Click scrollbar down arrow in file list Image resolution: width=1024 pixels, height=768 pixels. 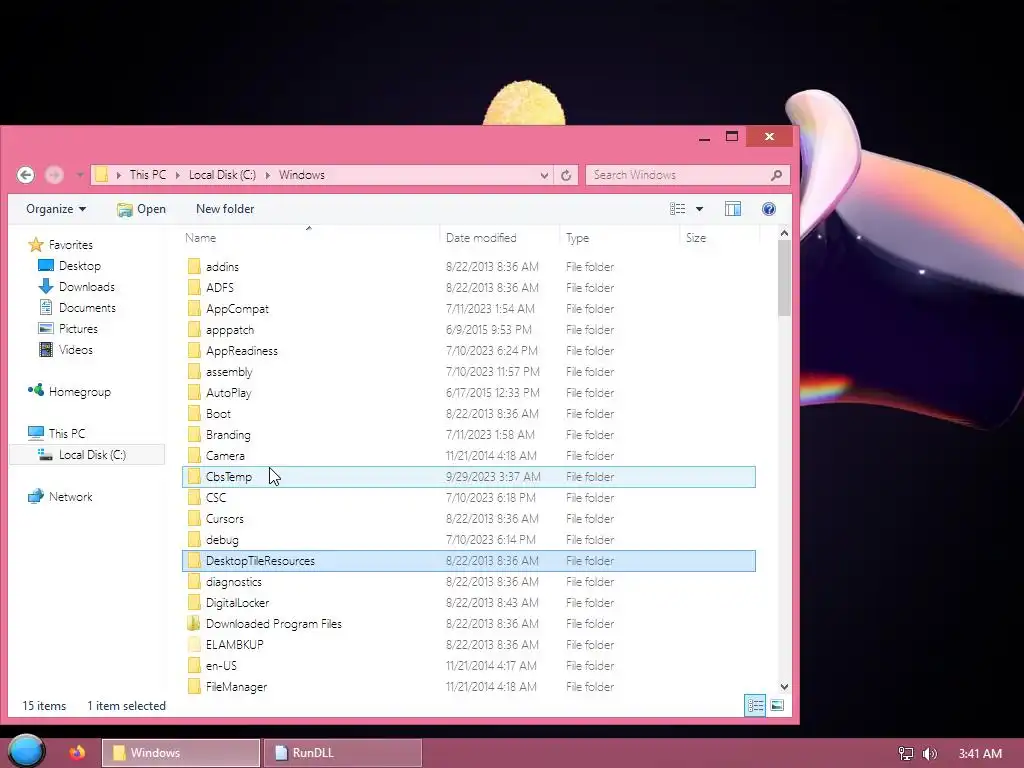pos(784,686)
